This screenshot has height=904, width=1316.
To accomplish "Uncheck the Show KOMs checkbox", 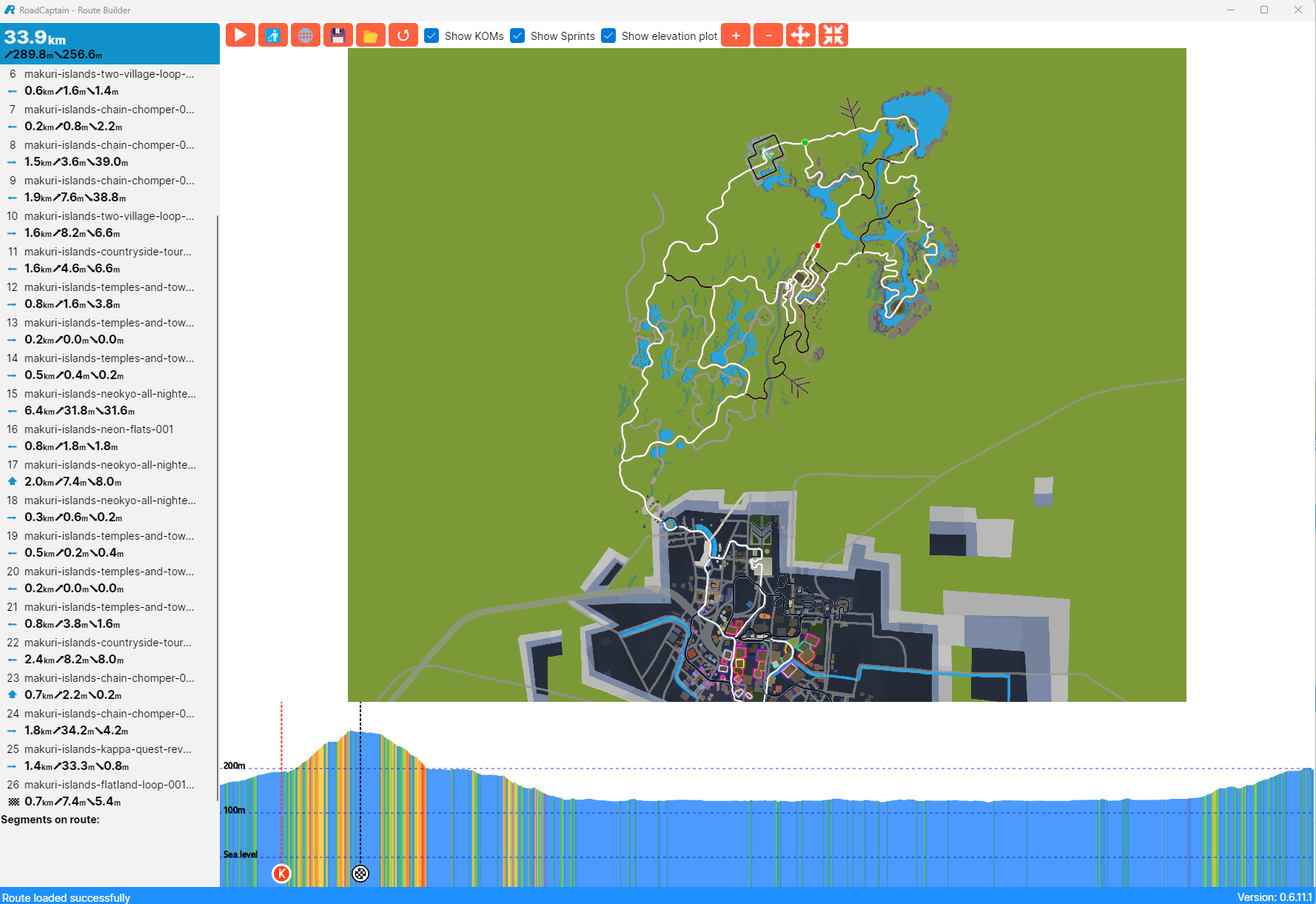I will pos(432,36).
